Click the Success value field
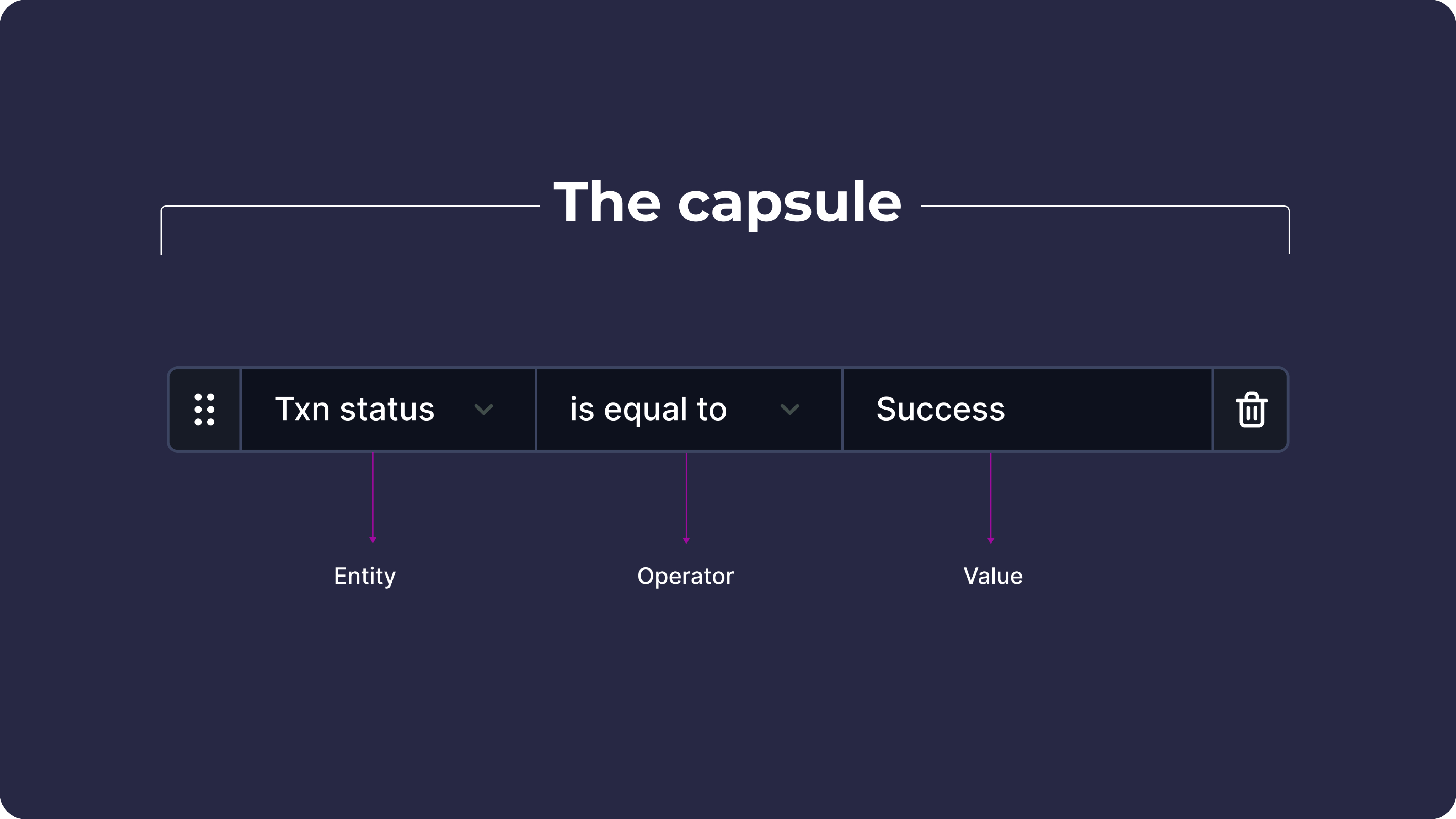This screenshot has width=1456, height=819. 1027,409
